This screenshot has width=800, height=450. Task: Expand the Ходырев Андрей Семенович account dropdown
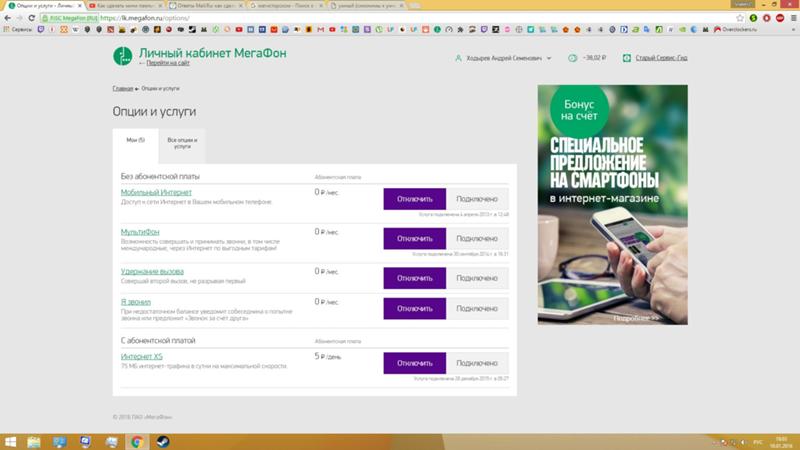(549, 58)
